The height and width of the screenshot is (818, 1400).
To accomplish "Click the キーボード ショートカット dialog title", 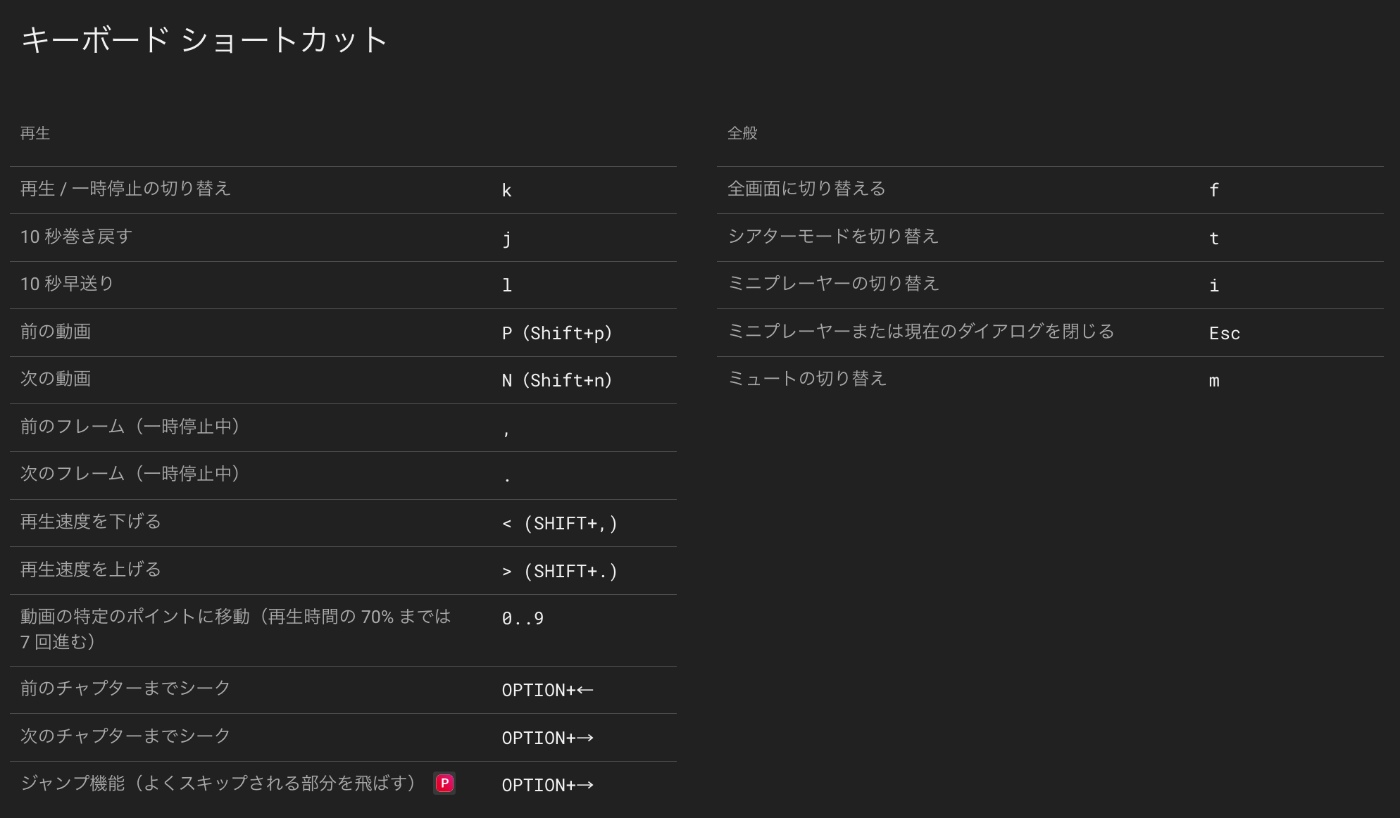I will click(x=204, y=40).
